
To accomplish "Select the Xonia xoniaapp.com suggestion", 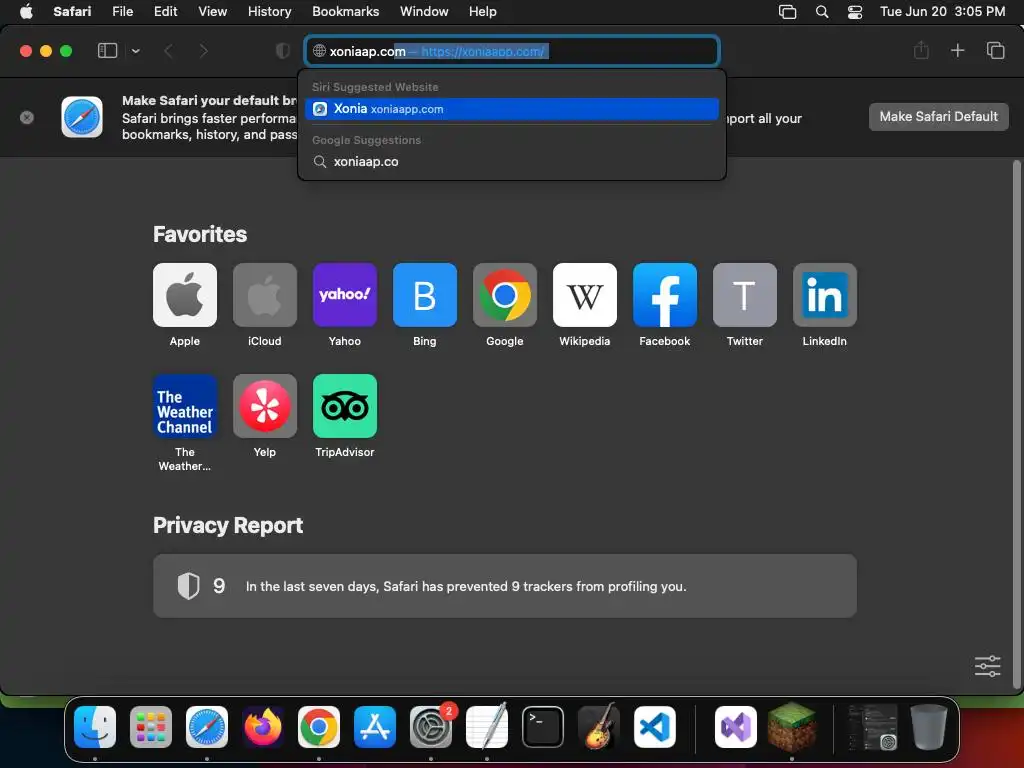I will [512, 109].
